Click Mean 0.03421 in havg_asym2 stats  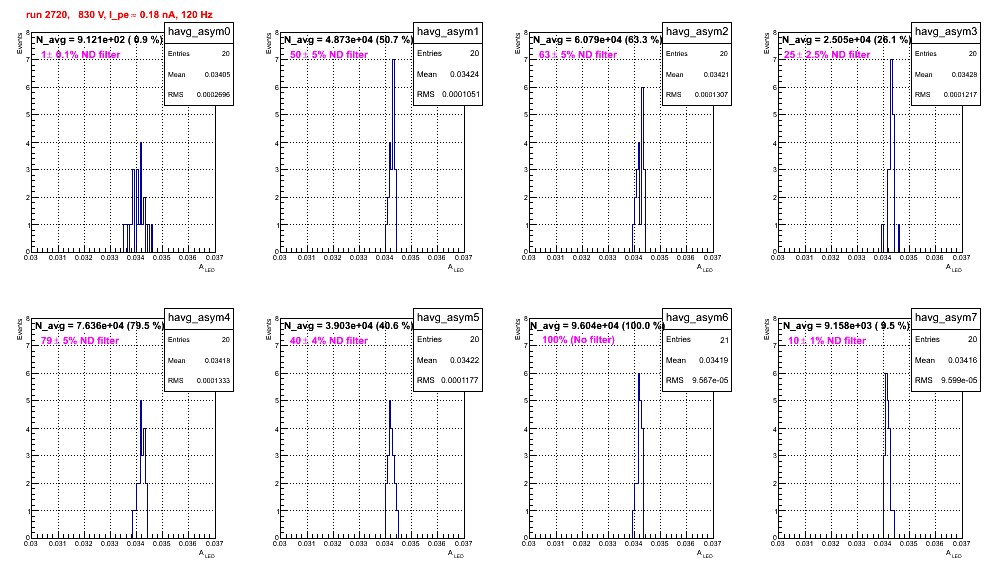[697, 74]
